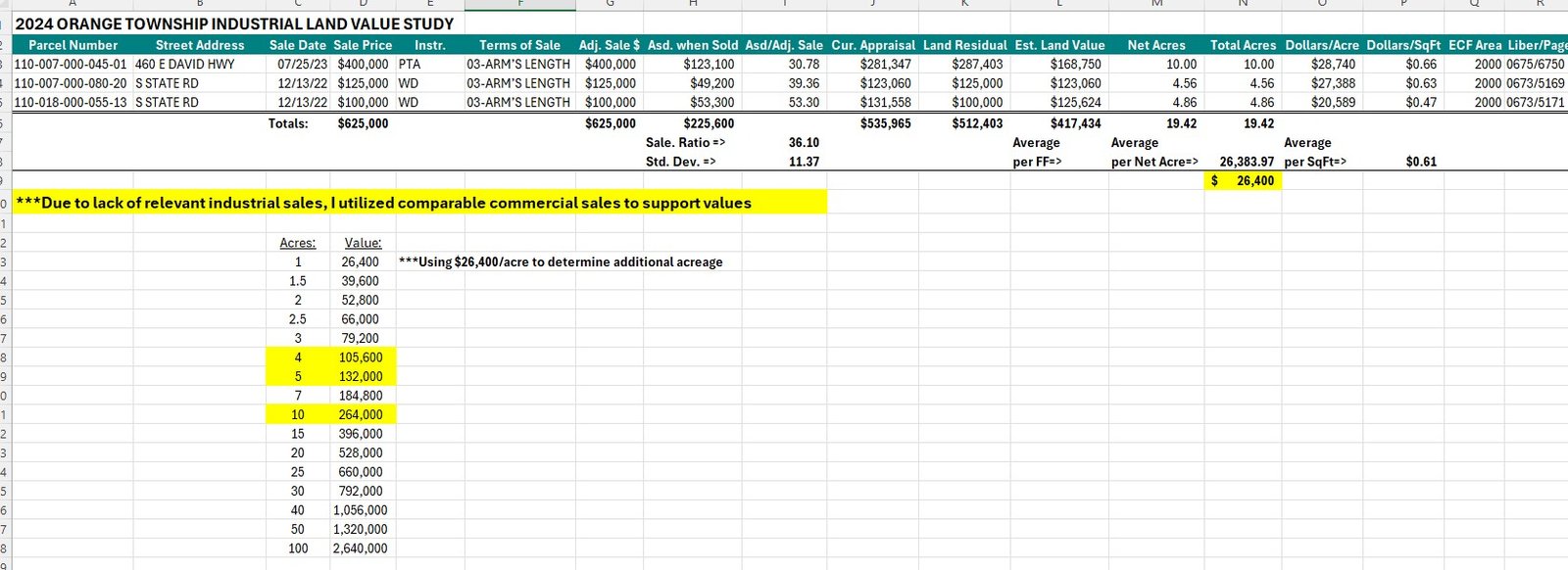Select the underlined Acres: heading
This screenshot has height=570, width=1568.
298,243
